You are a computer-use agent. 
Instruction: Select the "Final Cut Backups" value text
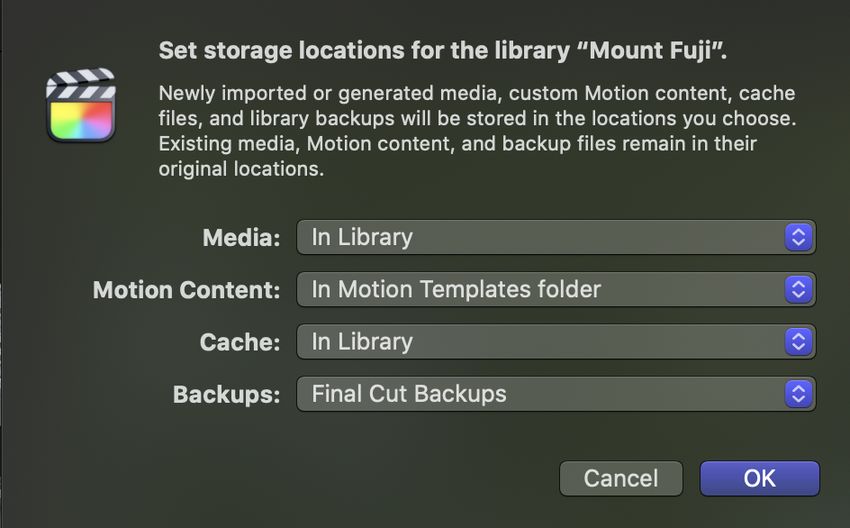409,394
